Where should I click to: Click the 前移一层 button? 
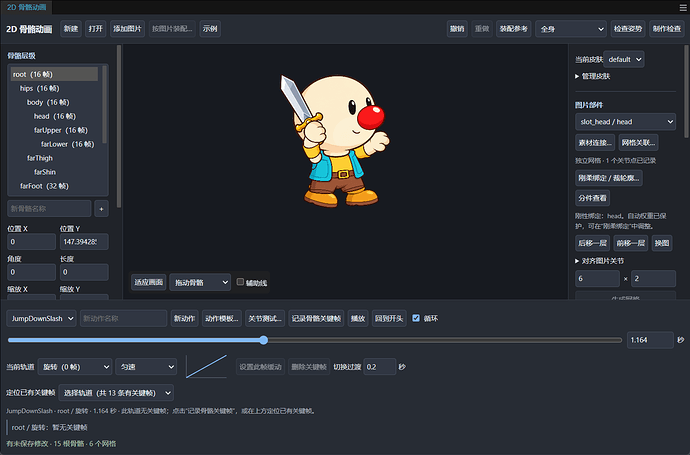coord(631,243)
